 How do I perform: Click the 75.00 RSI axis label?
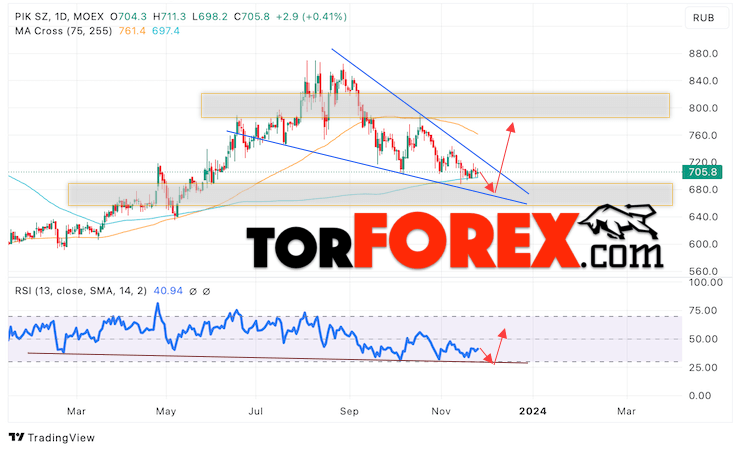[703, 311]
